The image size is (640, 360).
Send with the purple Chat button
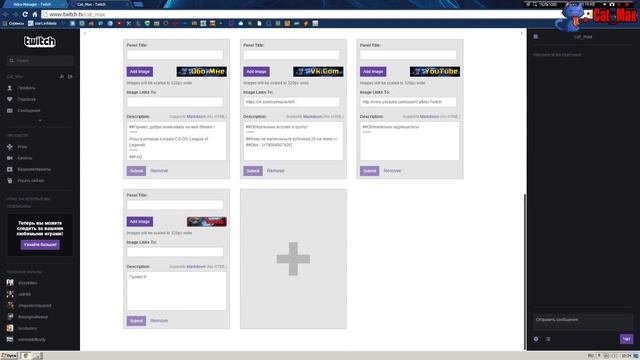(x=626, y=339)
